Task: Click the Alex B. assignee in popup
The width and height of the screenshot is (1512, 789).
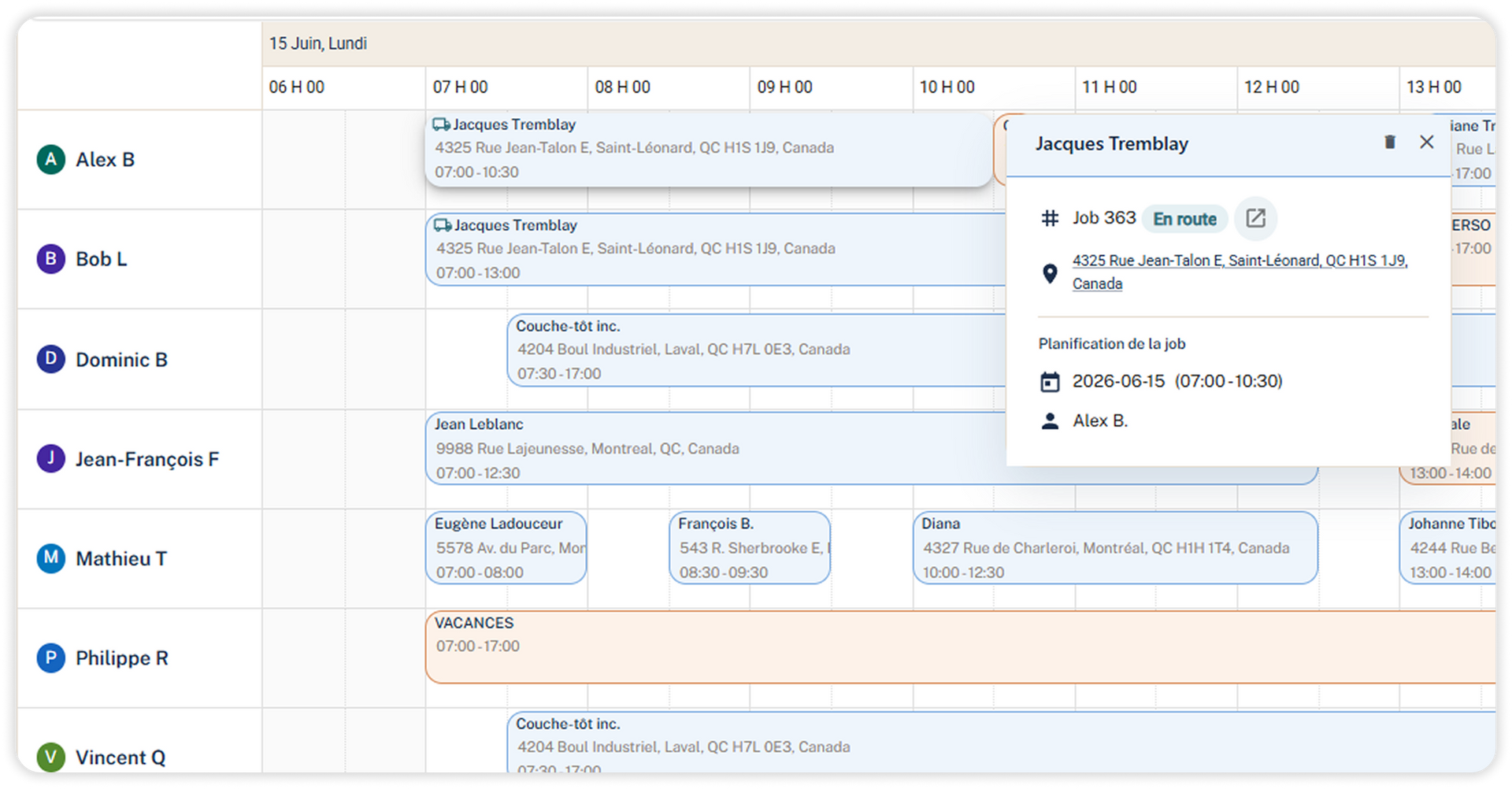Action: (x=1100, y=420)
